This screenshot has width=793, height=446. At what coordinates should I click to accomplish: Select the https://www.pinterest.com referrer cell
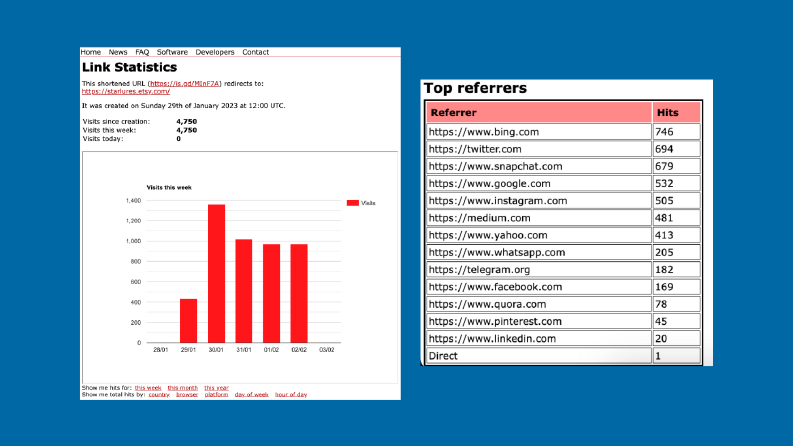click(539, 321)
